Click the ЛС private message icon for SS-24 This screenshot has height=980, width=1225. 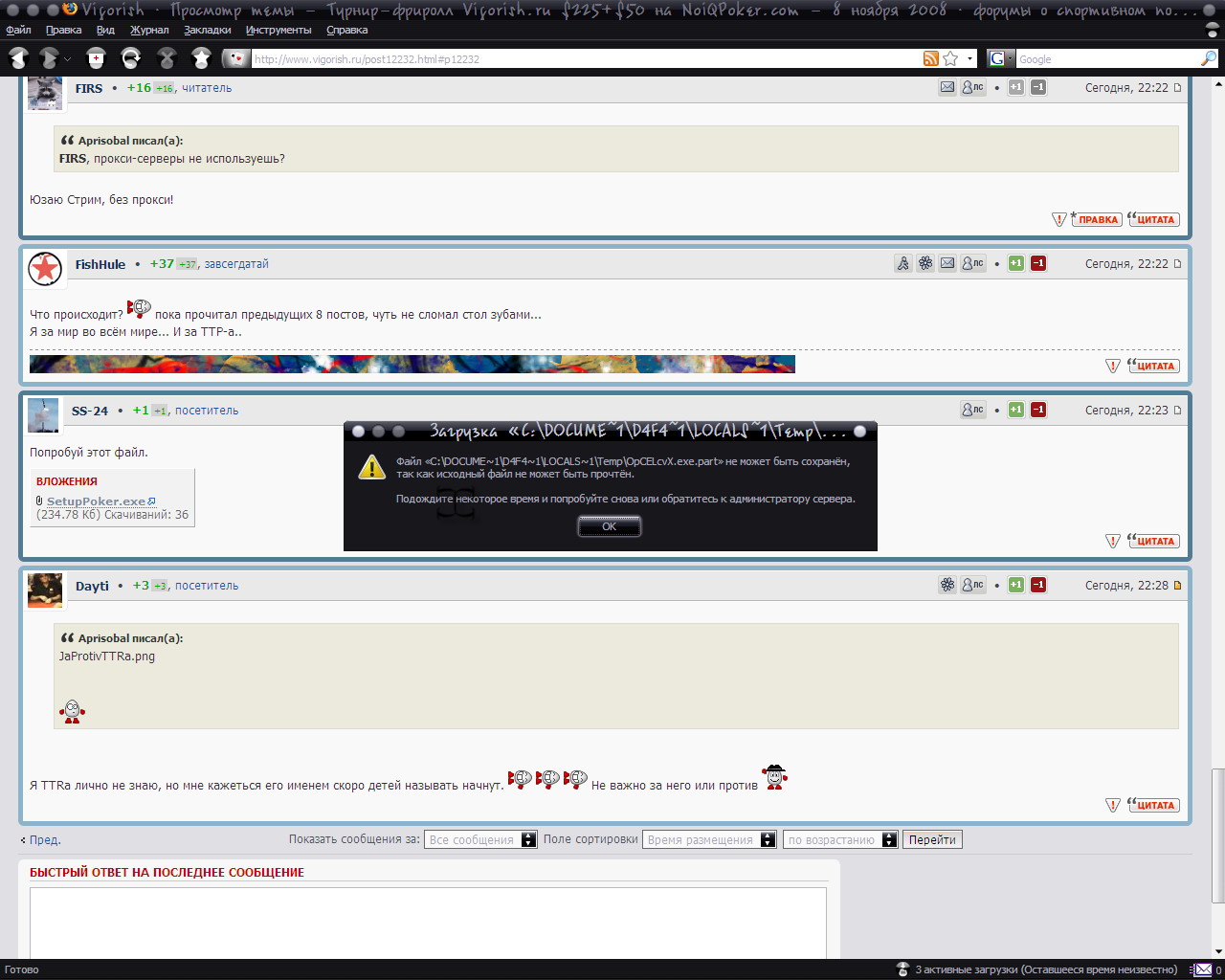click(973, 410)
